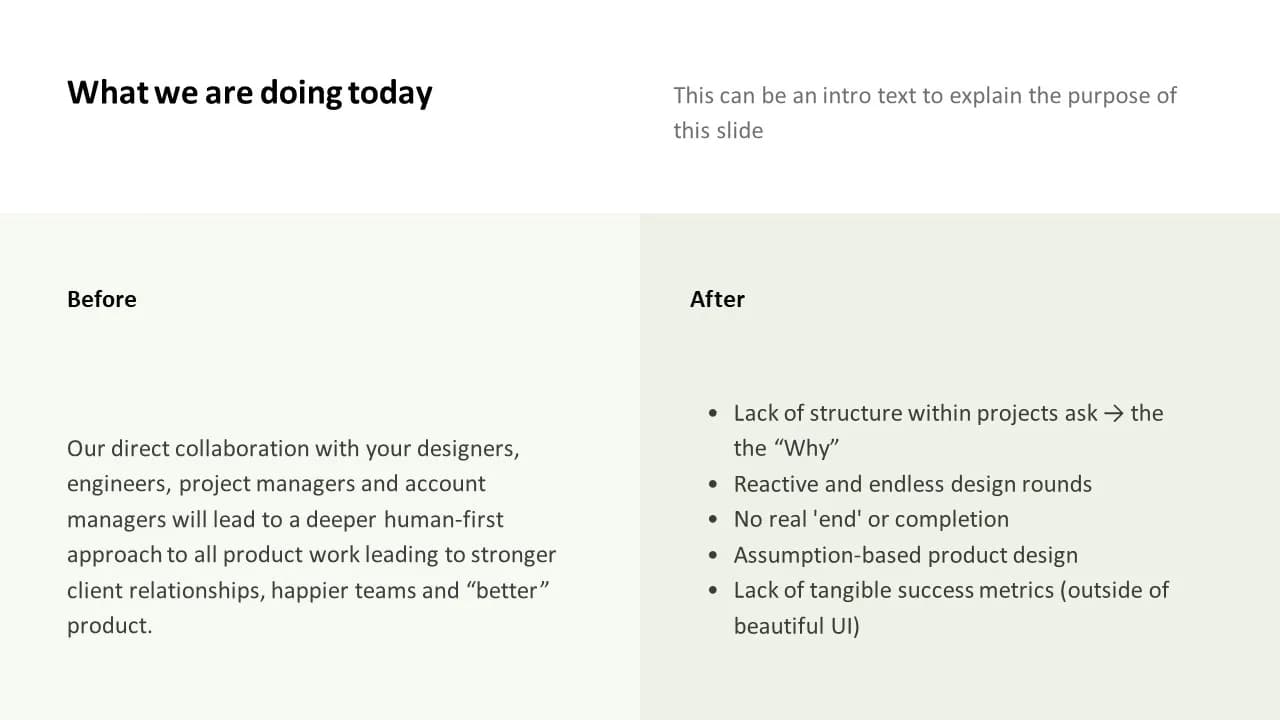This screenshot has width=1280, height=720.
Task: Click the arrow symbol in the first bullet
Action: 1114,414
